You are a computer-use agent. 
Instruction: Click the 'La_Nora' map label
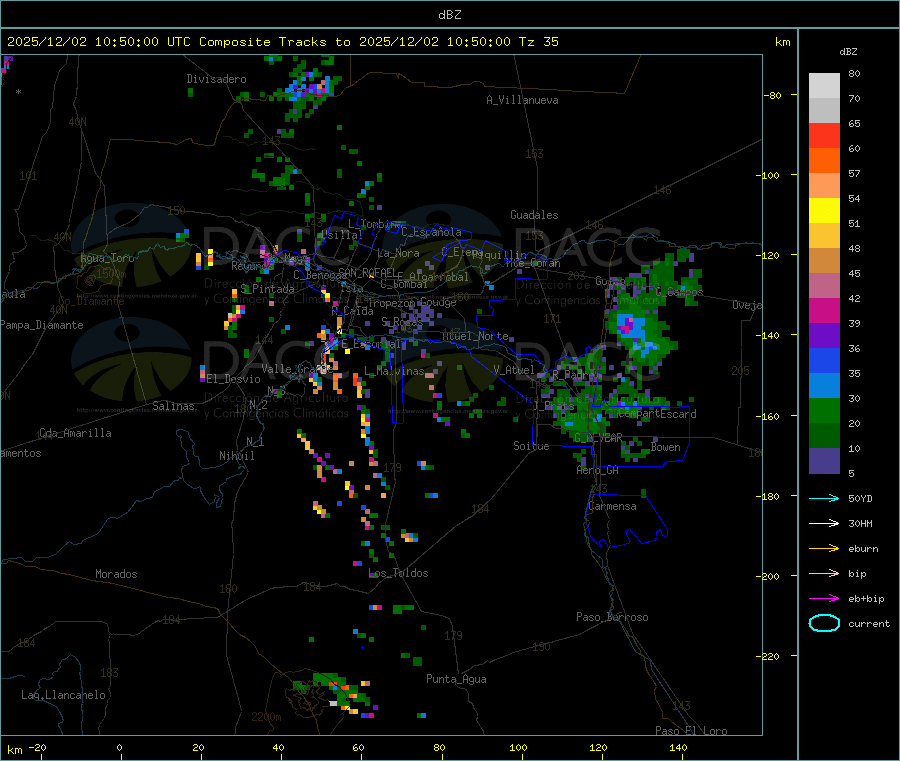398,253
